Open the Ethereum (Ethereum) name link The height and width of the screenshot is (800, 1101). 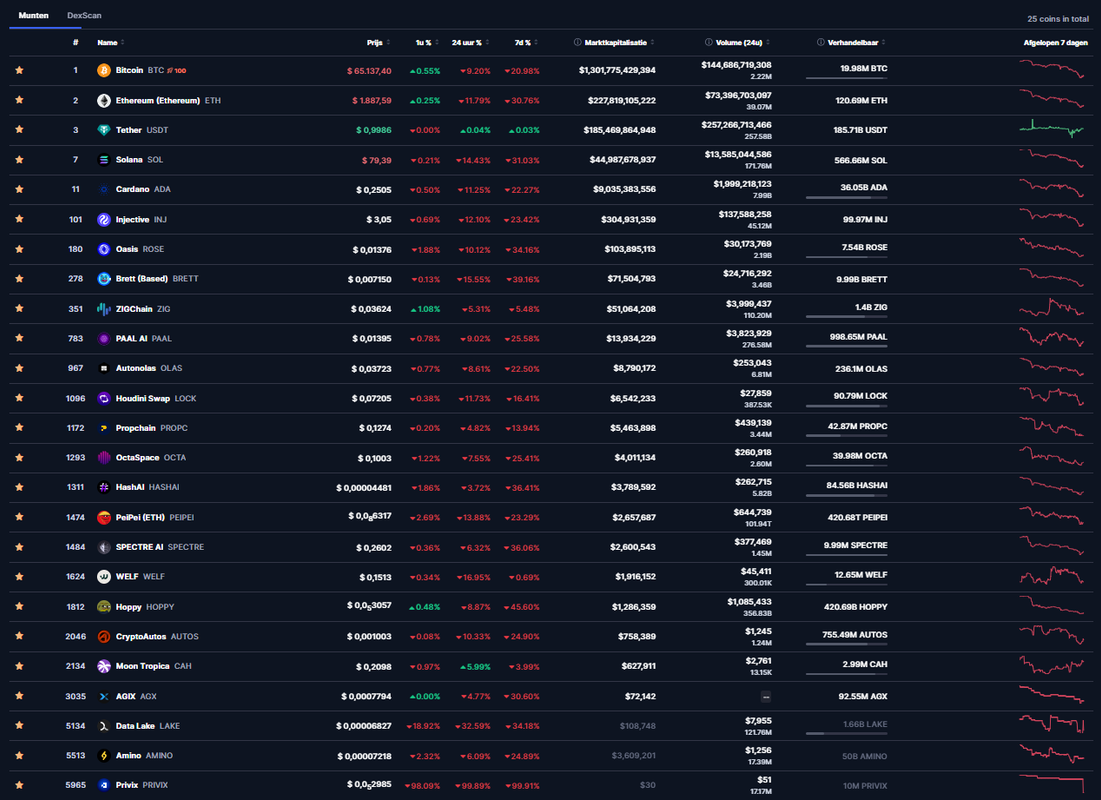[x=158, y=100]
